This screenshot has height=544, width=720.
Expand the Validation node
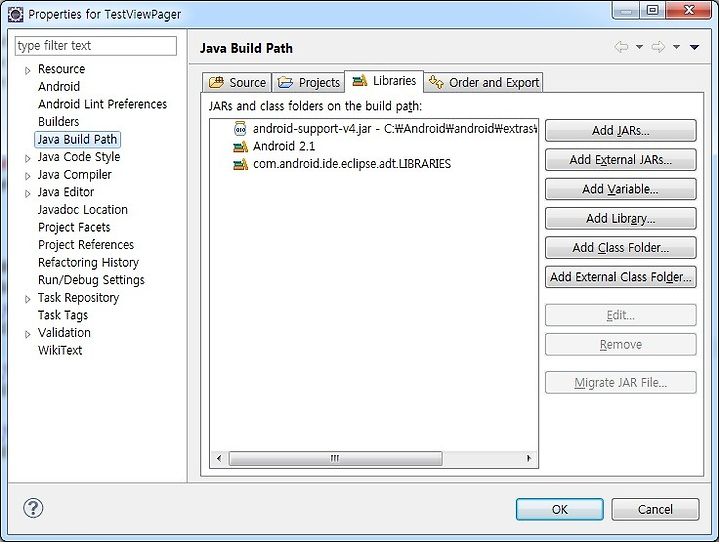click(x=28, y=334)
